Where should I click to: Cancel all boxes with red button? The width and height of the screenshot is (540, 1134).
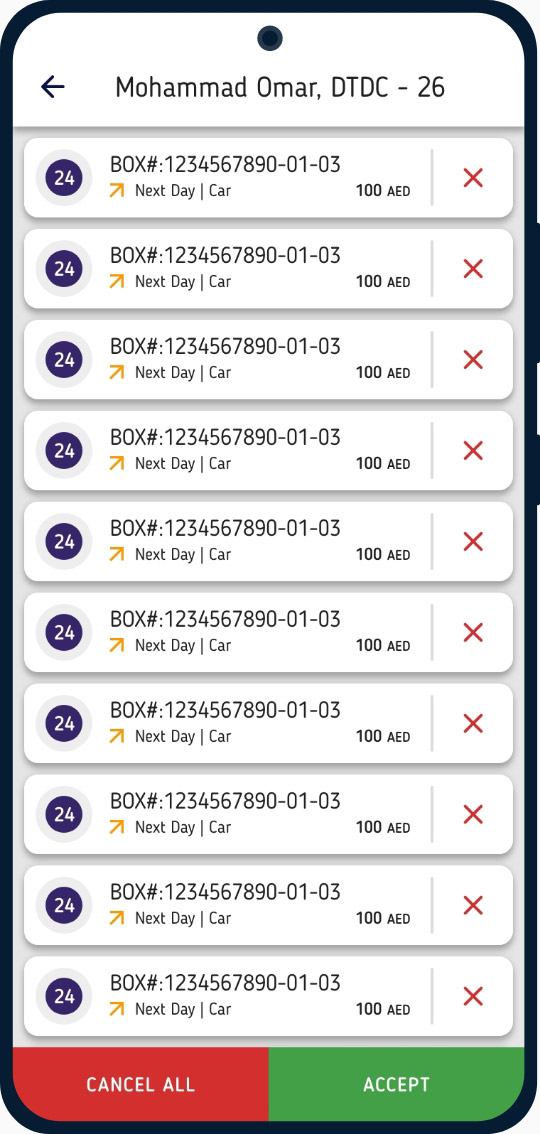coord(140,1084)
